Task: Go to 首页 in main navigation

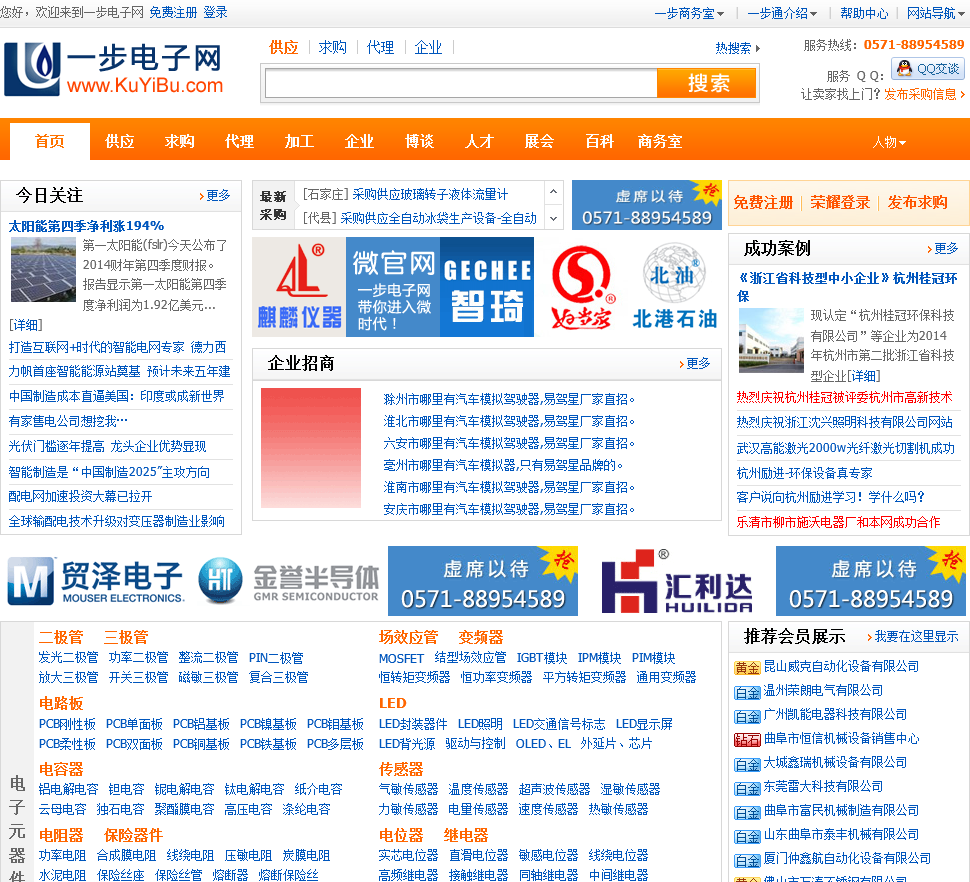Action: 49,142
